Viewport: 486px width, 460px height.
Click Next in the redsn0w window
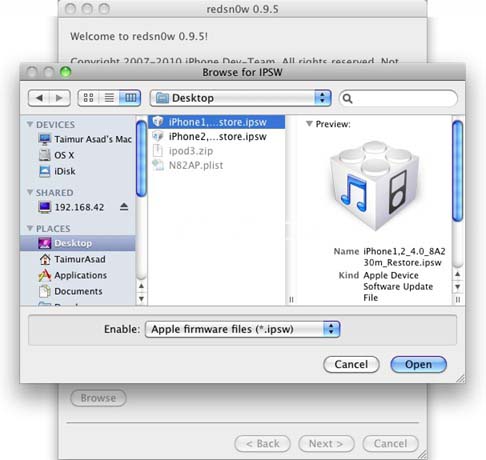click(x=326, y=444)
